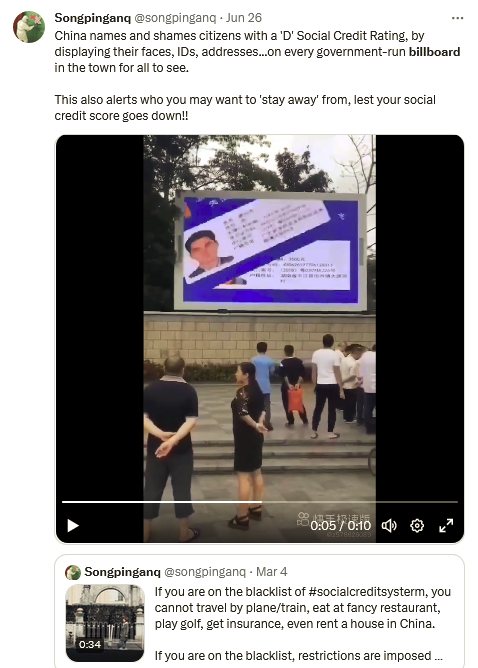The height and width of the screenshot is (668, 478).
Task: Play the billboard video
Action: (x=73, y=526)
